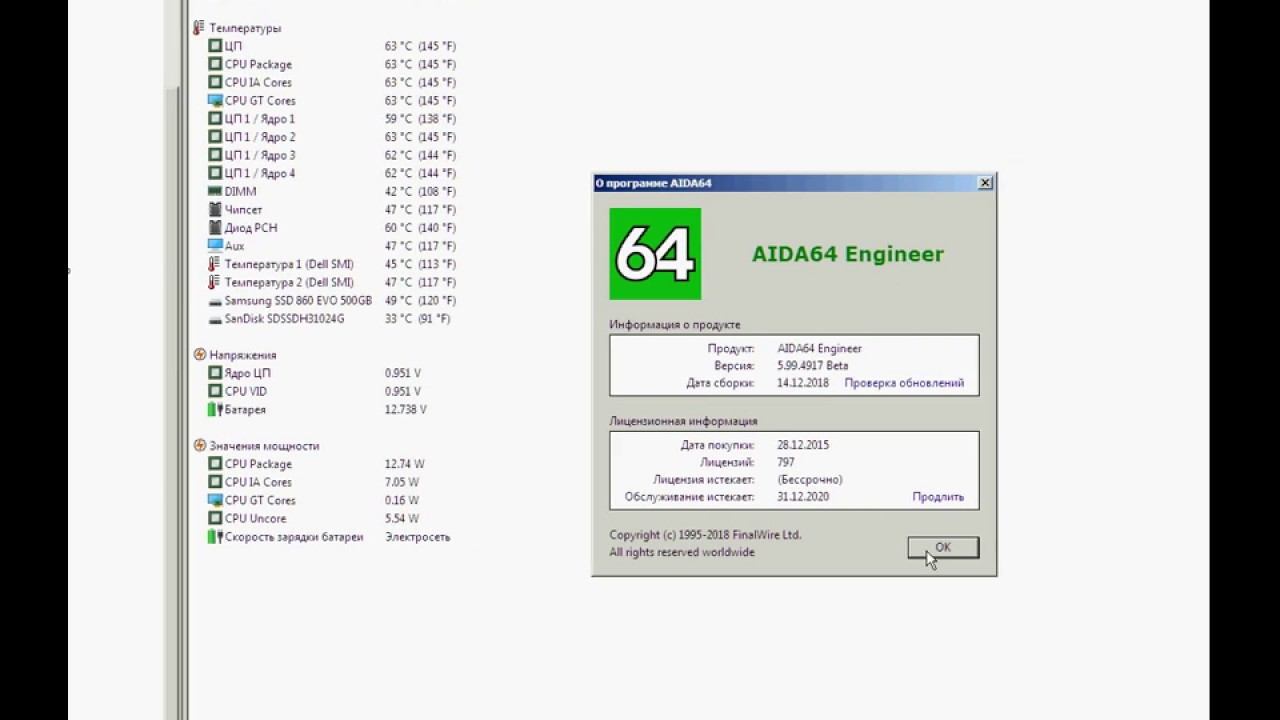Confirm the about dialog with OK
This screenshot has width=1280, height=720.
click(943, 547)
